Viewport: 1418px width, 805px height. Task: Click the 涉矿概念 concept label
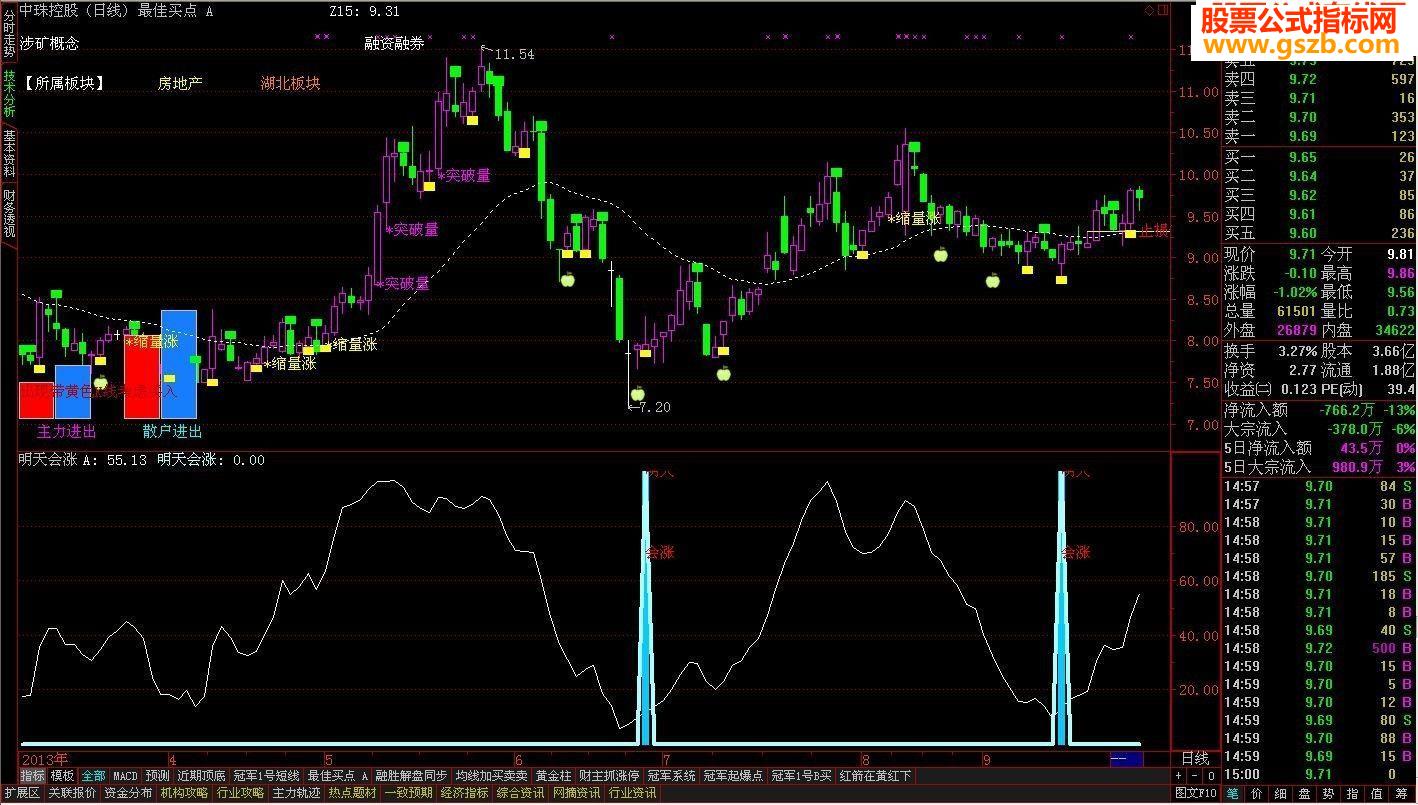tap(50, 44)
